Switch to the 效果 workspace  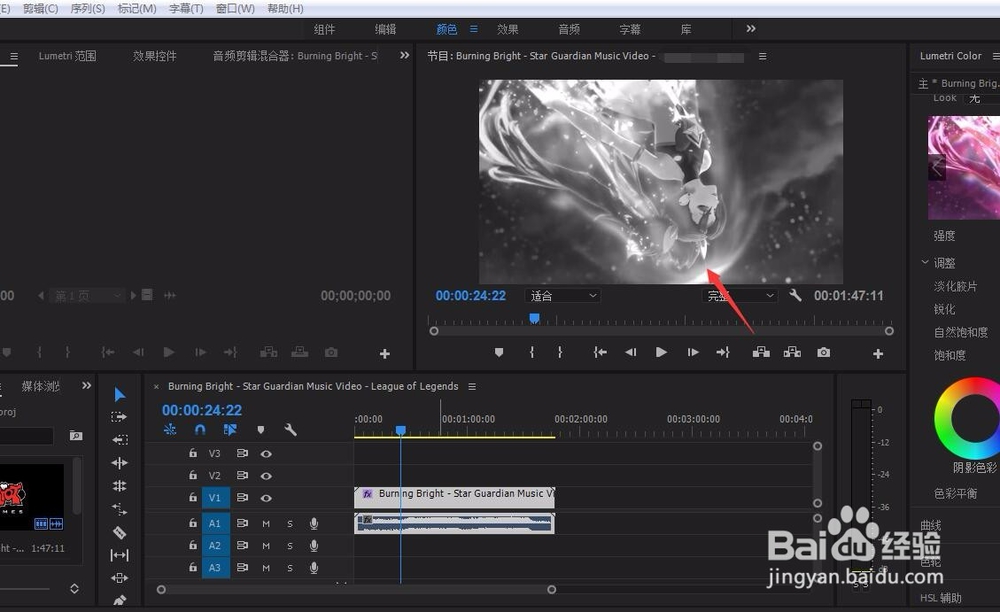508,29
